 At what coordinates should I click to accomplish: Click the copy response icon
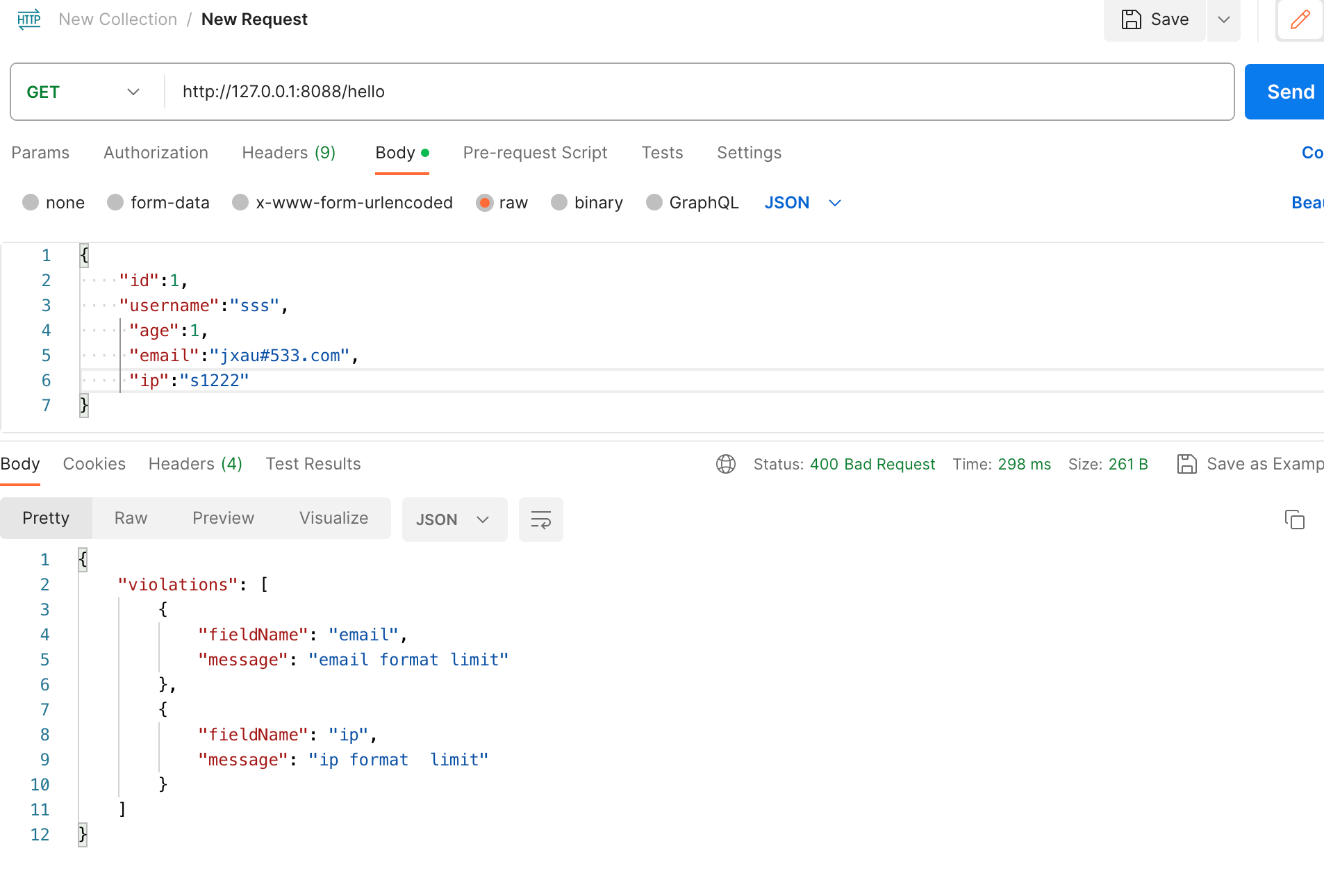coord(1295,520)
